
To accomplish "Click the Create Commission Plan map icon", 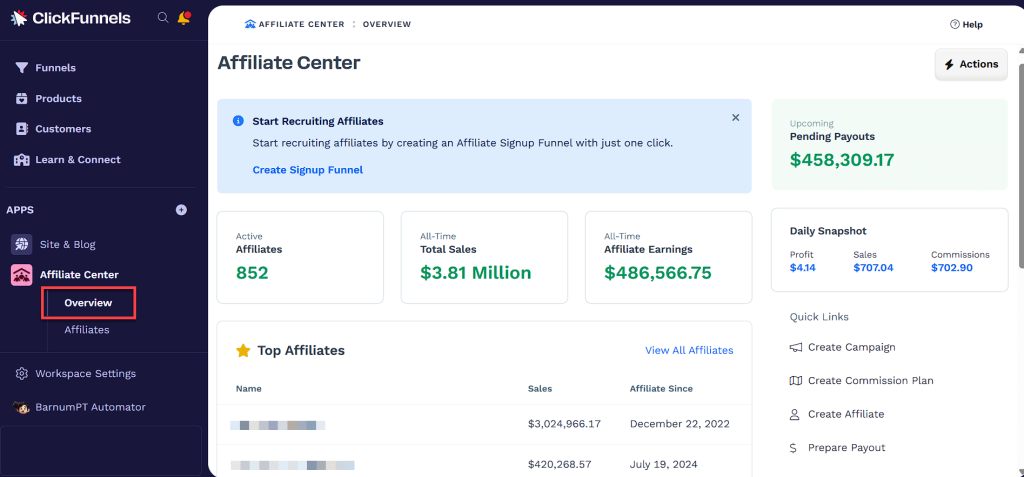I will [795, 381].
